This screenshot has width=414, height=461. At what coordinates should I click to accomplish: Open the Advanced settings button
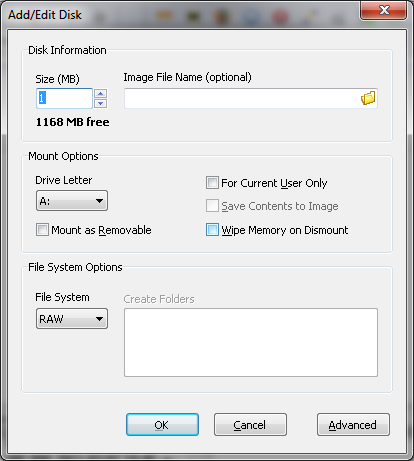[x=353, y=425]
